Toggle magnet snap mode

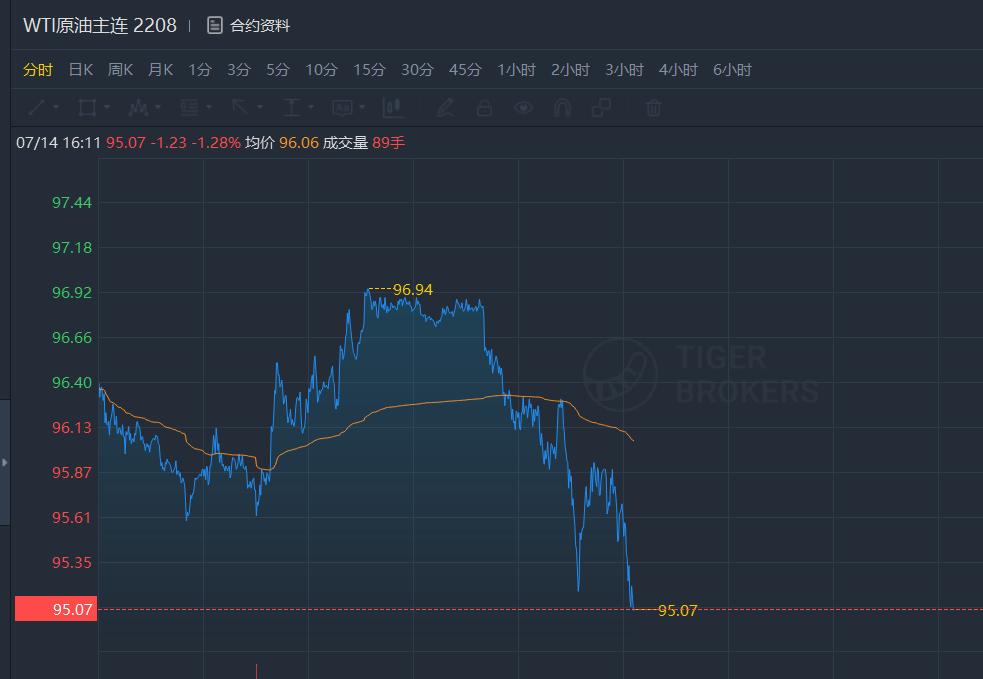click(x=562, y=108)
